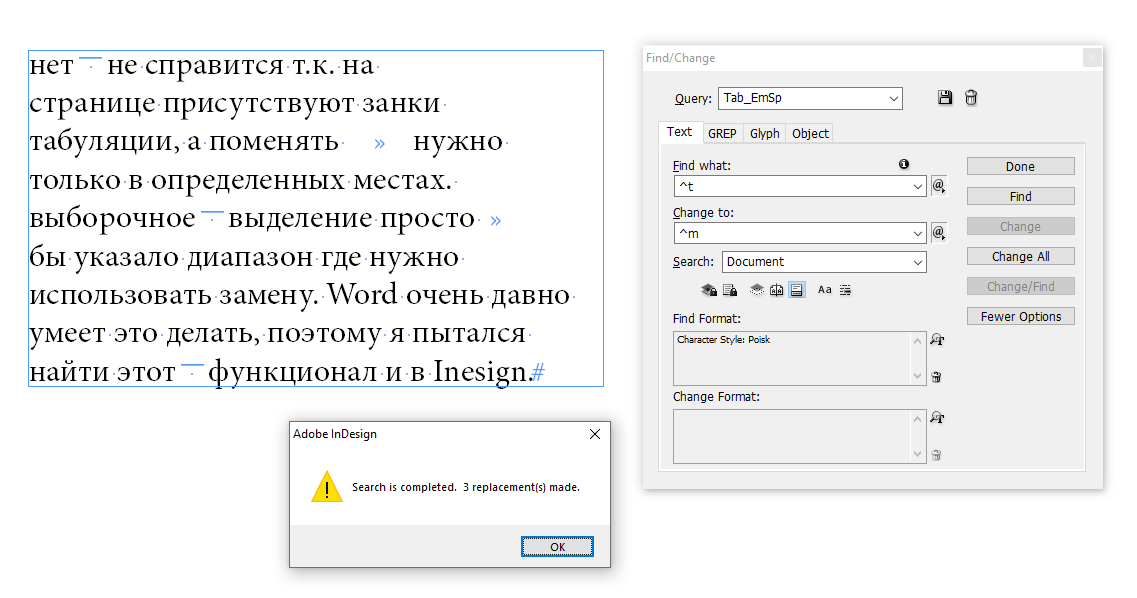Expand the Find what history dropdown arrow
The image size is (1137, 598).
917,187
